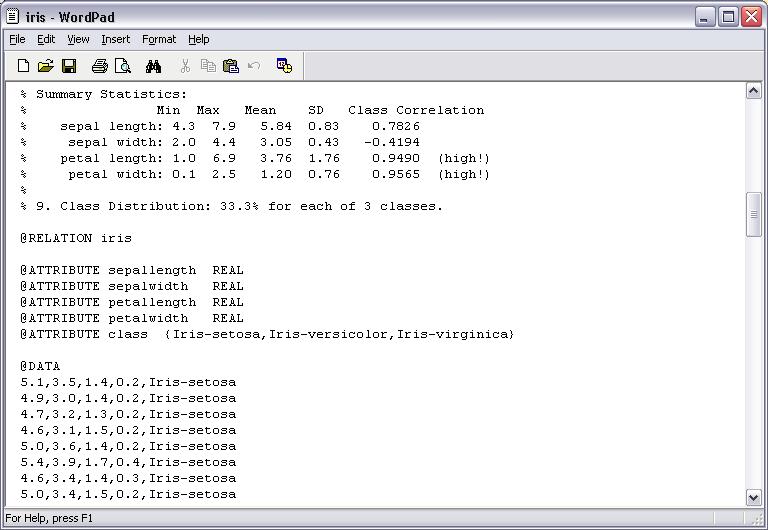Open the Help menu
Image resolution: width=768 pixels, height=530 pixels.
coord(198,39)
